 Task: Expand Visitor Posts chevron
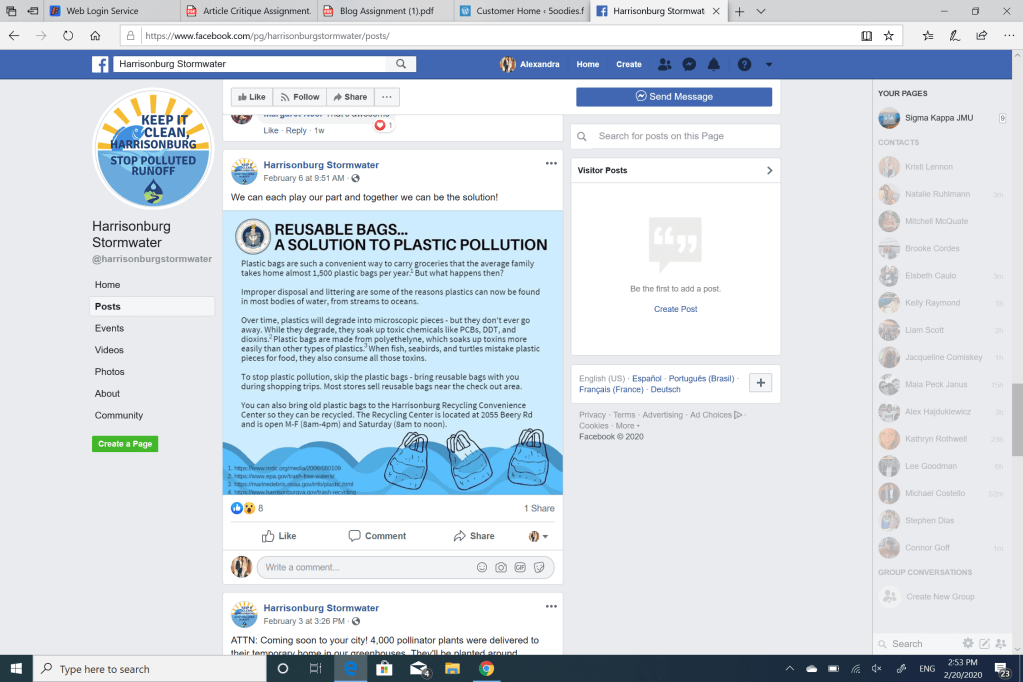[x=769, y=170]
